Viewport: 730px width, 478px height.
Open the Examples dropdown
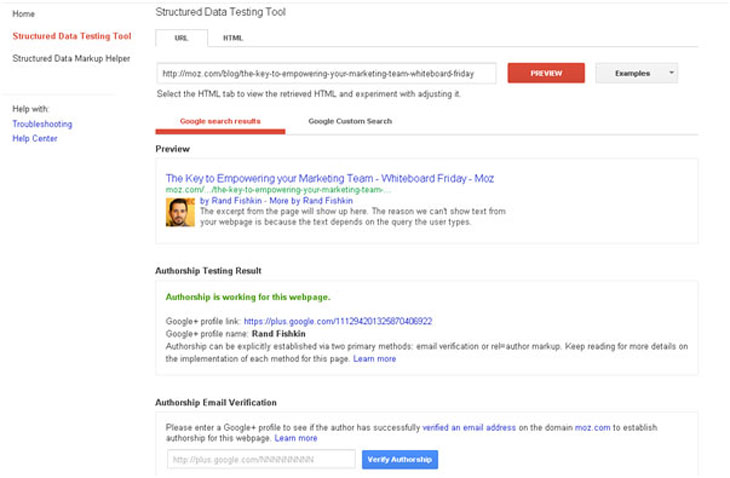pos(636,73)
